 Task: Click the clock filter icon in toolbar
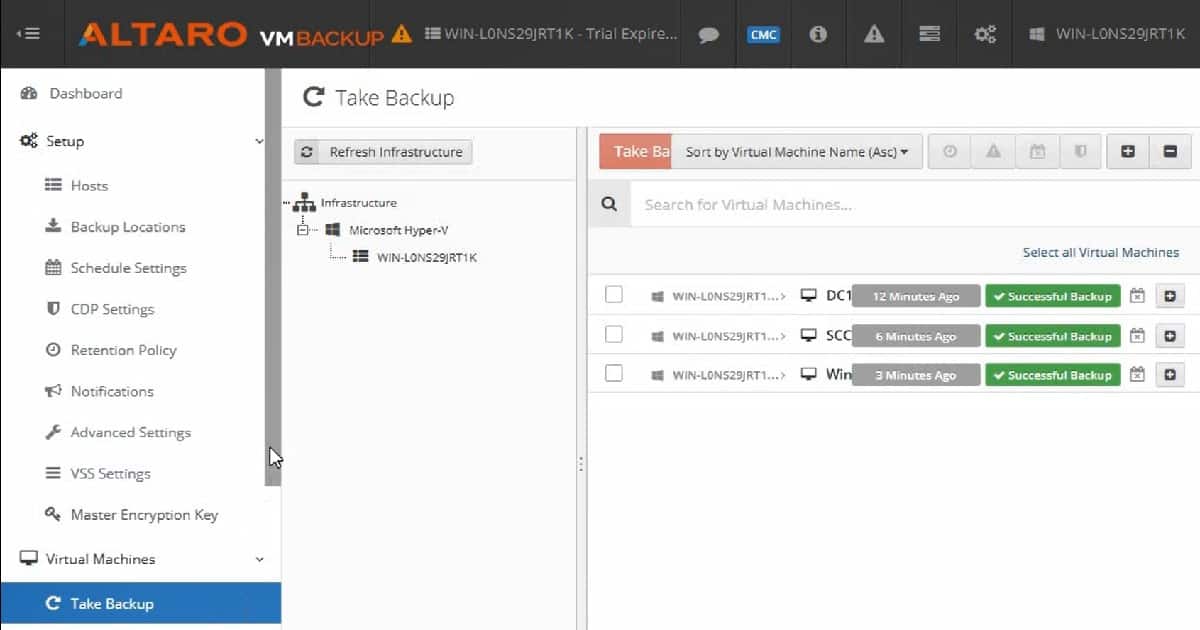tap(950, 152)
